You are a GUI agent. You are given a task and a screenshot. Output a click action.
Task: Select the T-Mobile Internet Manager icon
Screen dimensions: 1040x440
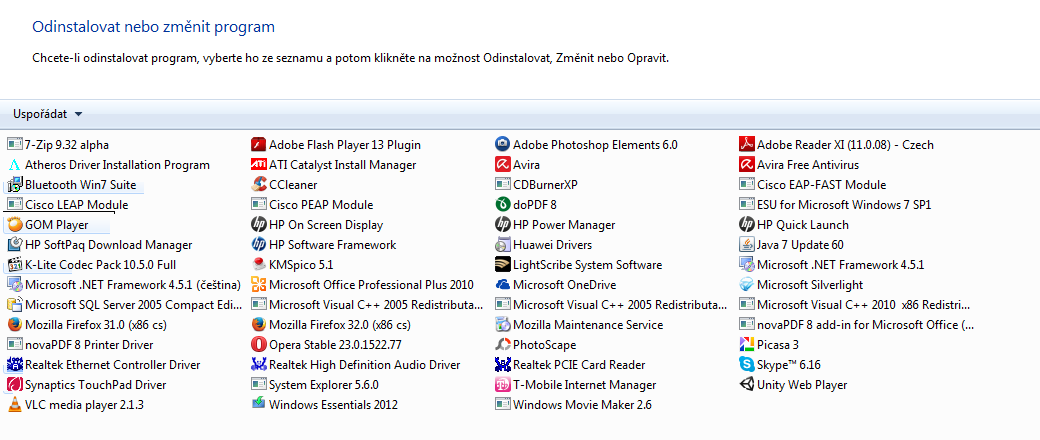point(503,385)
